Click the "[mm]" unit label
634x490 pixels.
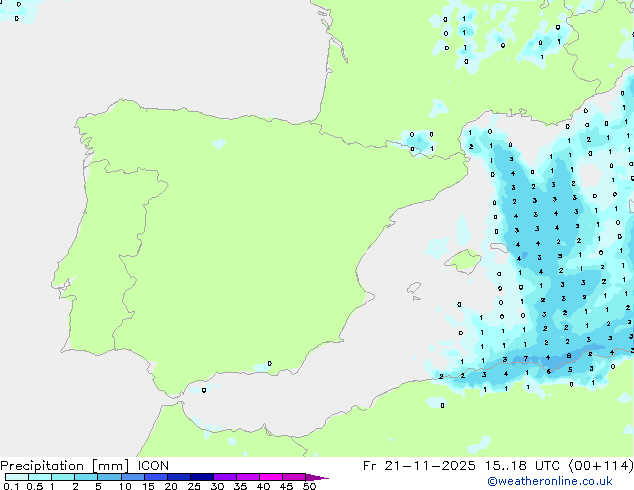click(111, 466)
